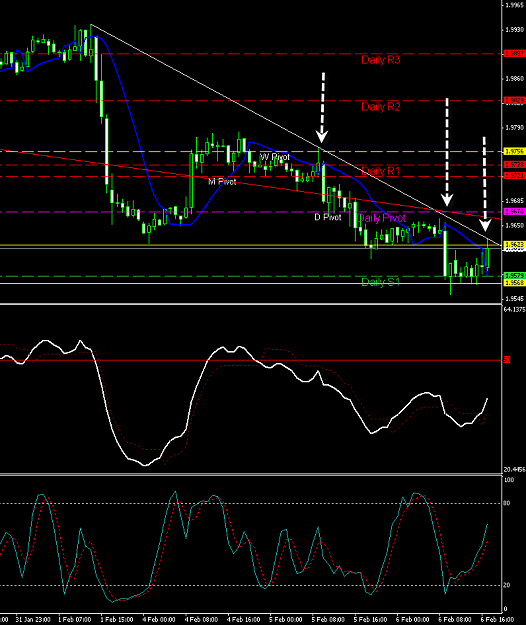Click the '5 Feb 08:00' time label
526x625 pixels.
[328, 620]
